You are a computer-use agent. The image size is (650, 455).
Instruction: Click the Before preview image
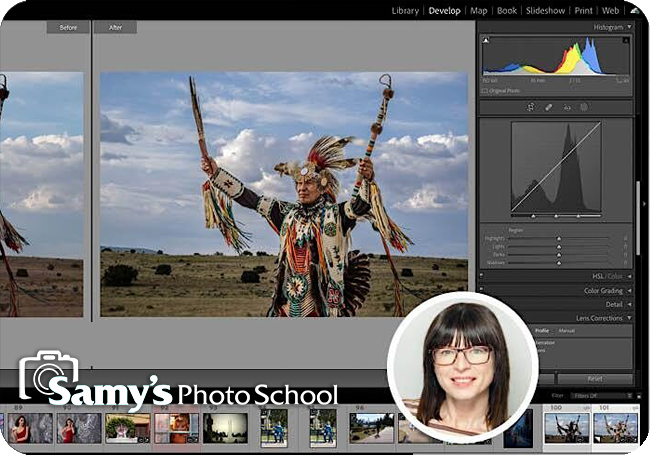(41, 194)
